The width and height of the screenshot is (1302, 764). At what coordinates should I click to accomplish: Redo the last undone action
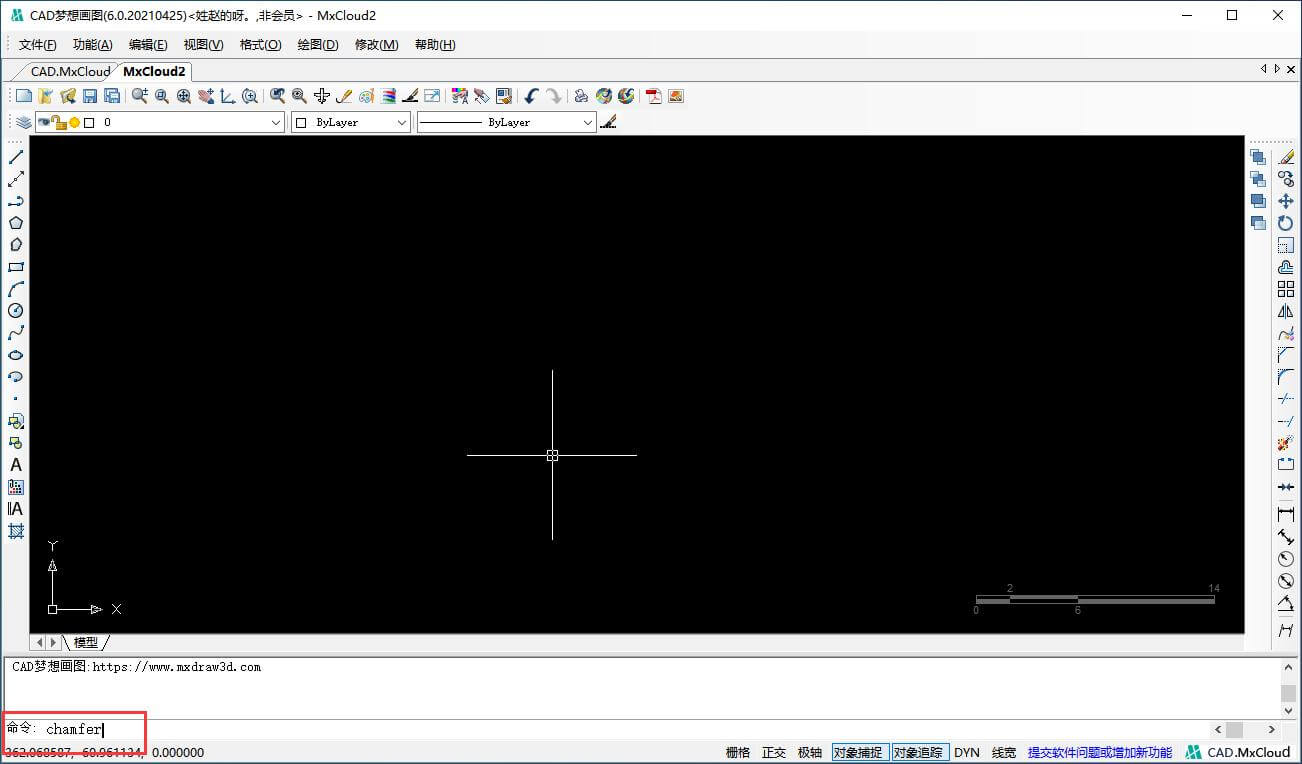pyautogui.click(x=553, y=96)
